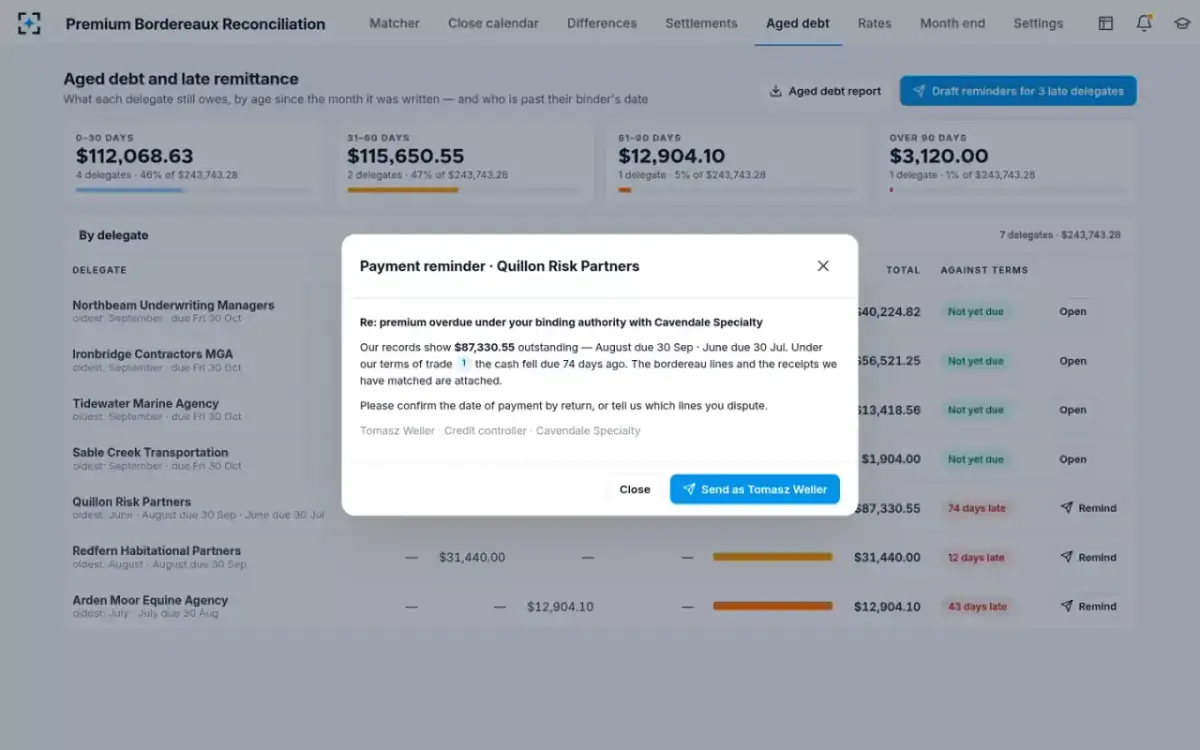Image resolution: width=1200 pixels, height=750 pixels.
Task: Click the 31–60 days $115,650.55 card
Action: point(465,163)
